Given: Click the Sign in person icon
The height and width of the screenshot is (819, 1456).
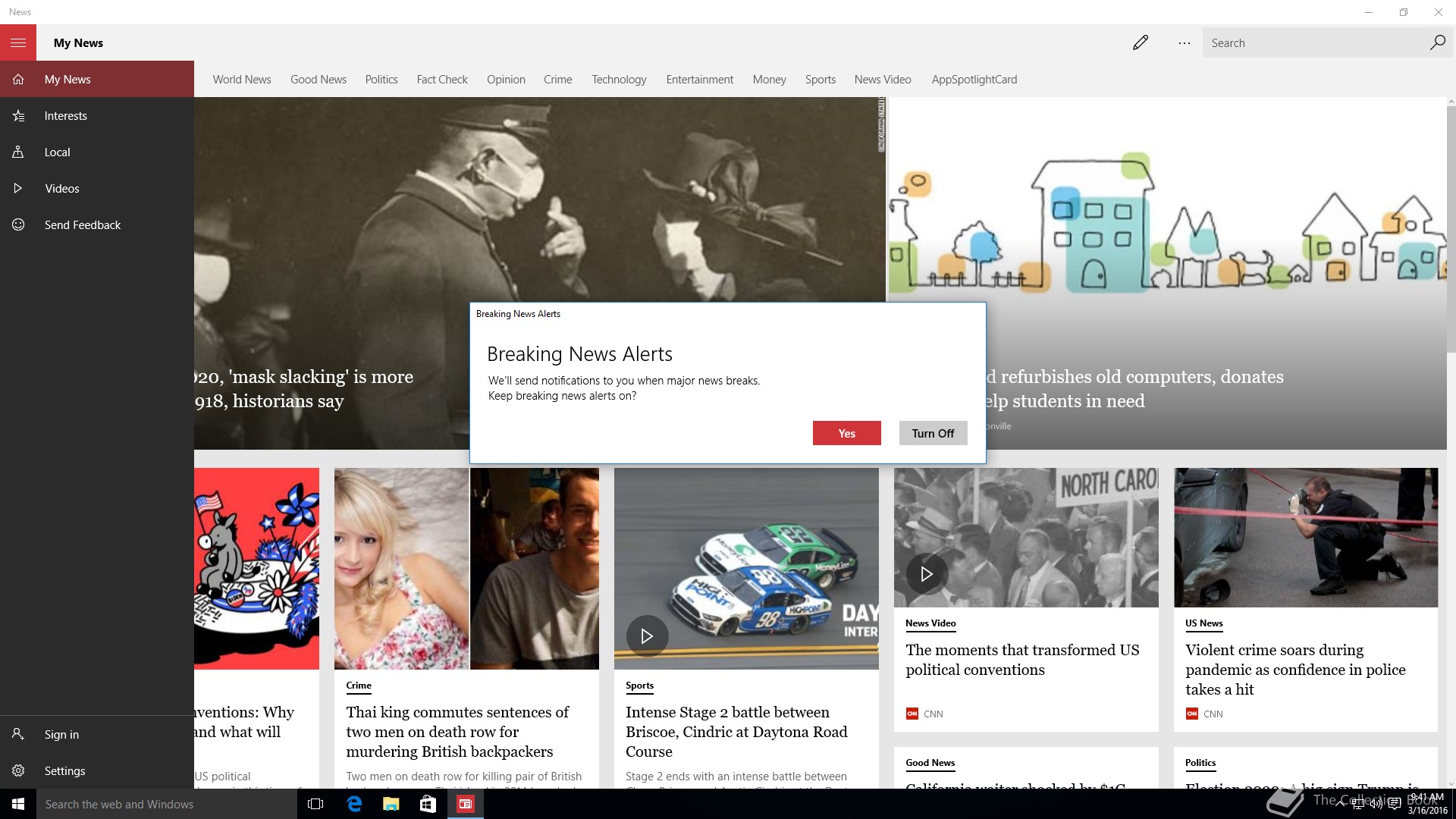Looking at the screenshot, I should [18, 735].
